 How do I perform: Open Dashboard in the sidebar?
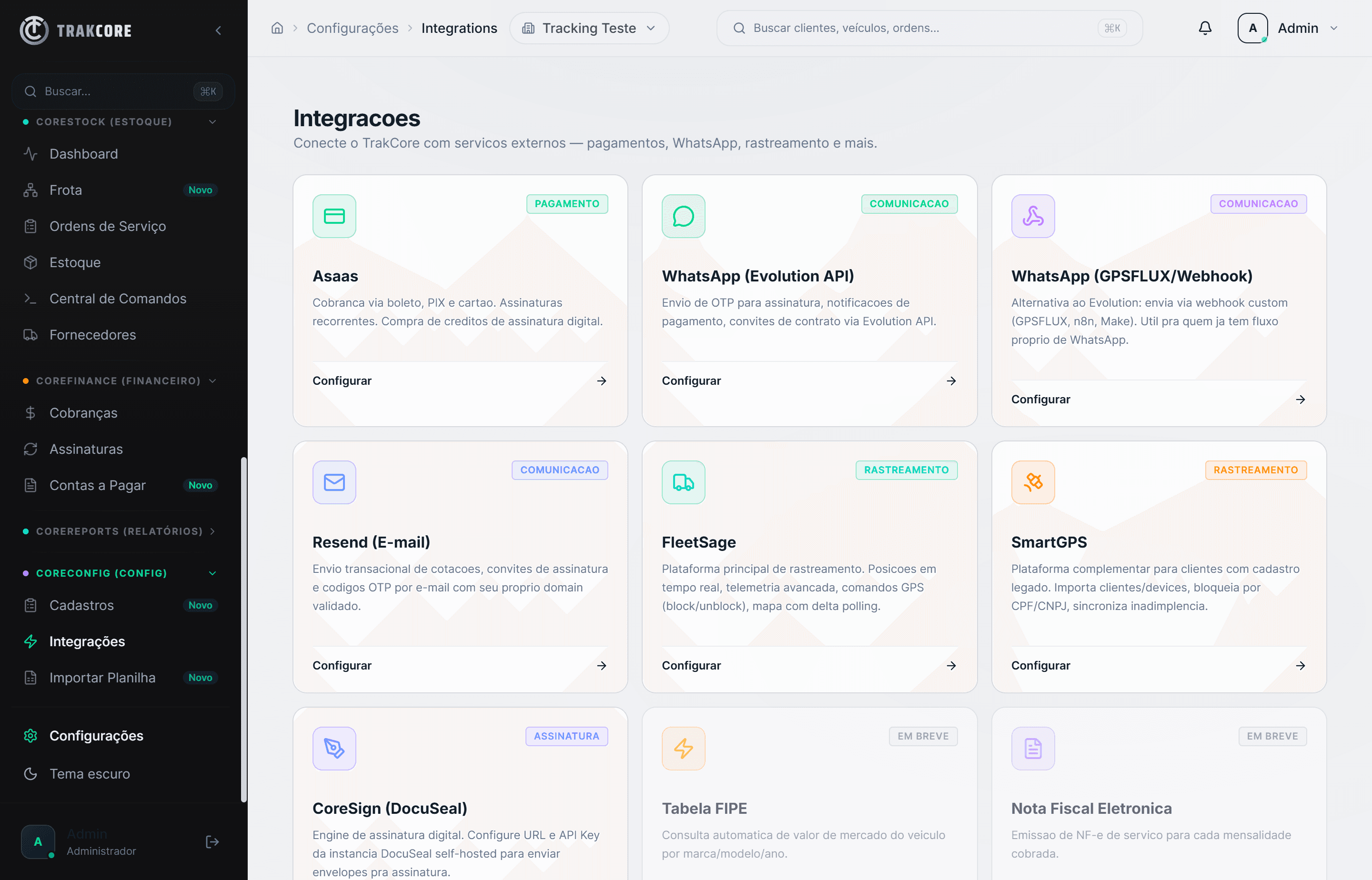(120, 154)
